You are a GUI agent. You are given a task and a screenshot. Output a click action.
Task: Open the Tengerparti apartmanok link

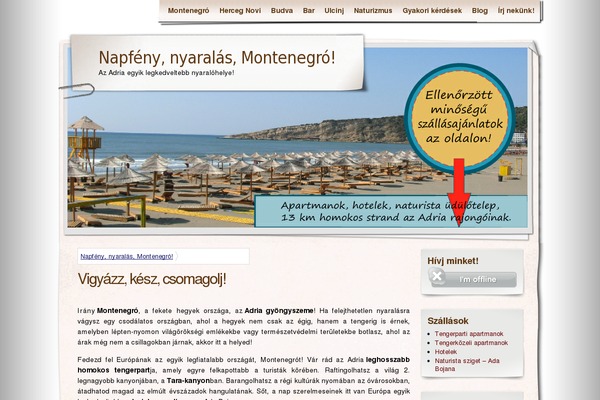(x=469, y=334)
